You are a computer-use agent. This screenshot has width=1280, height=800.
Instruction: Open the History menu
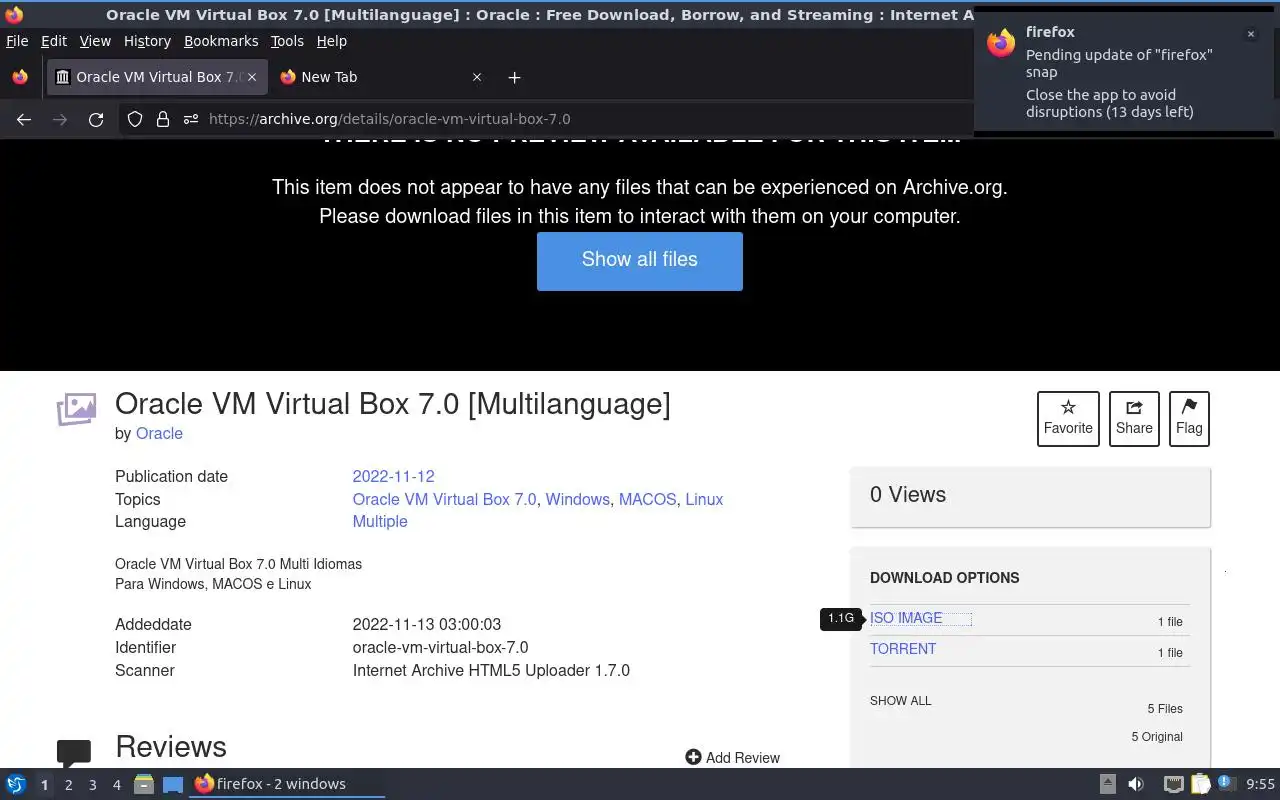tap(147, 41)
